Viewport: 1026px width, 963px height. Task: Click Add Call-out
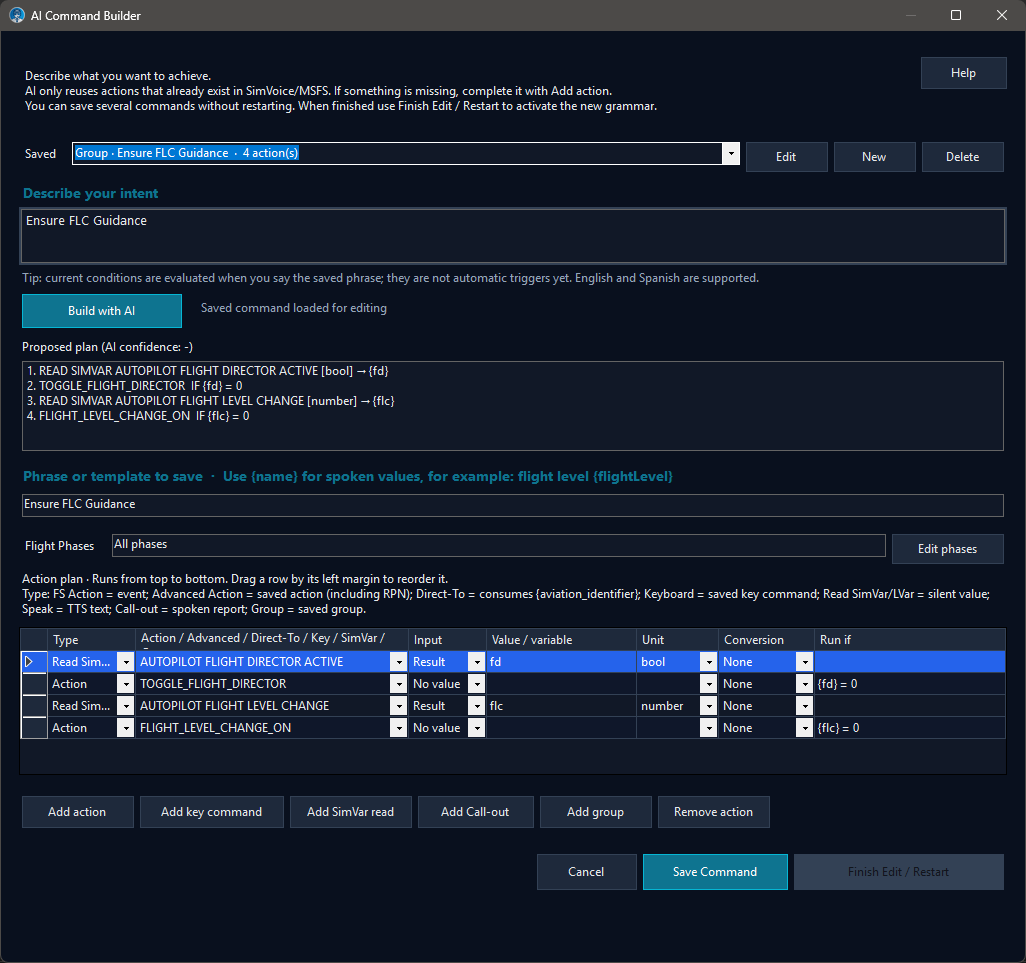[475, 812]
